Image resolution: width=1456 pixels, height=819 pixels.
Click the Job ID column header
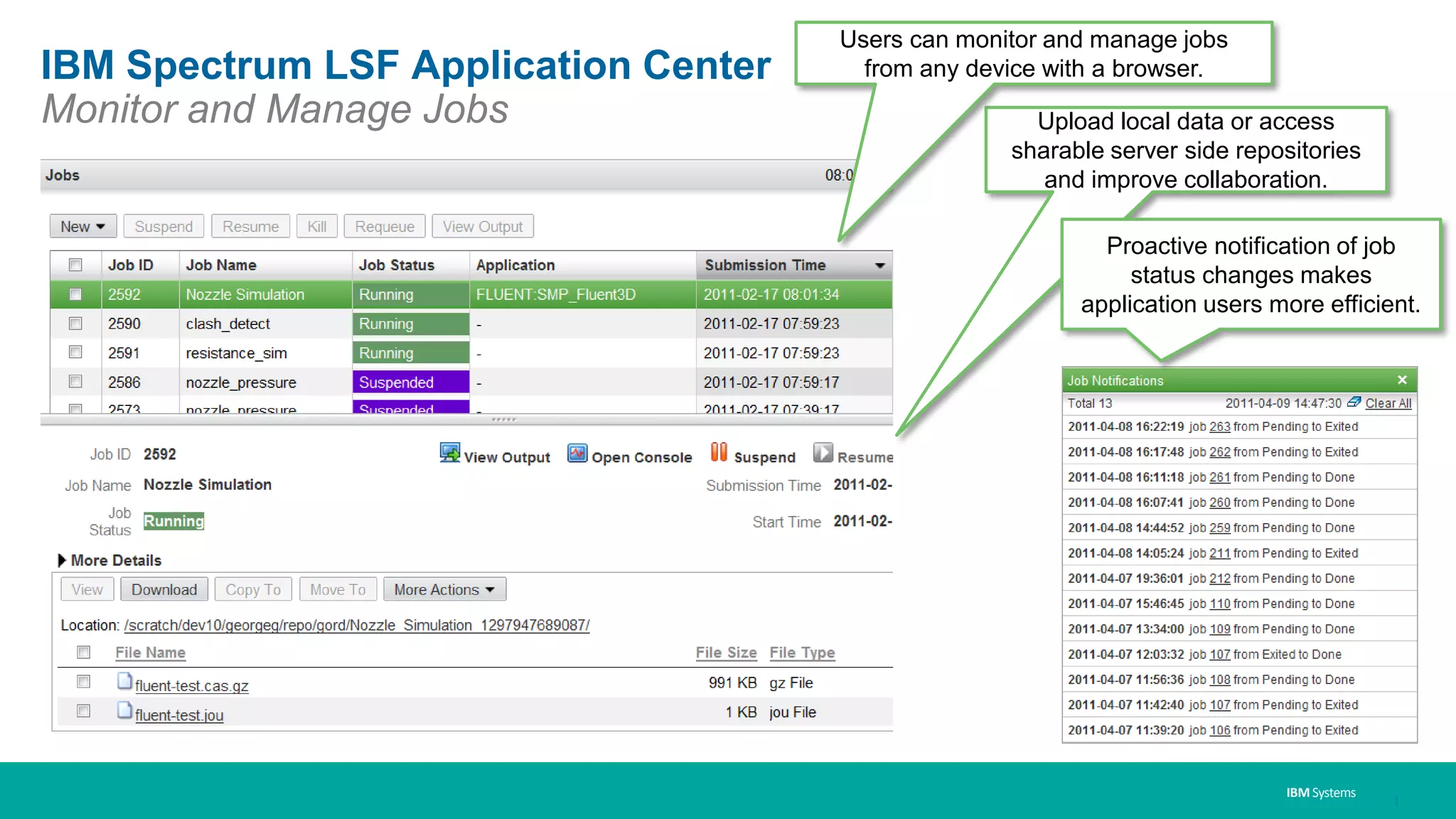[x=139, y=265]
